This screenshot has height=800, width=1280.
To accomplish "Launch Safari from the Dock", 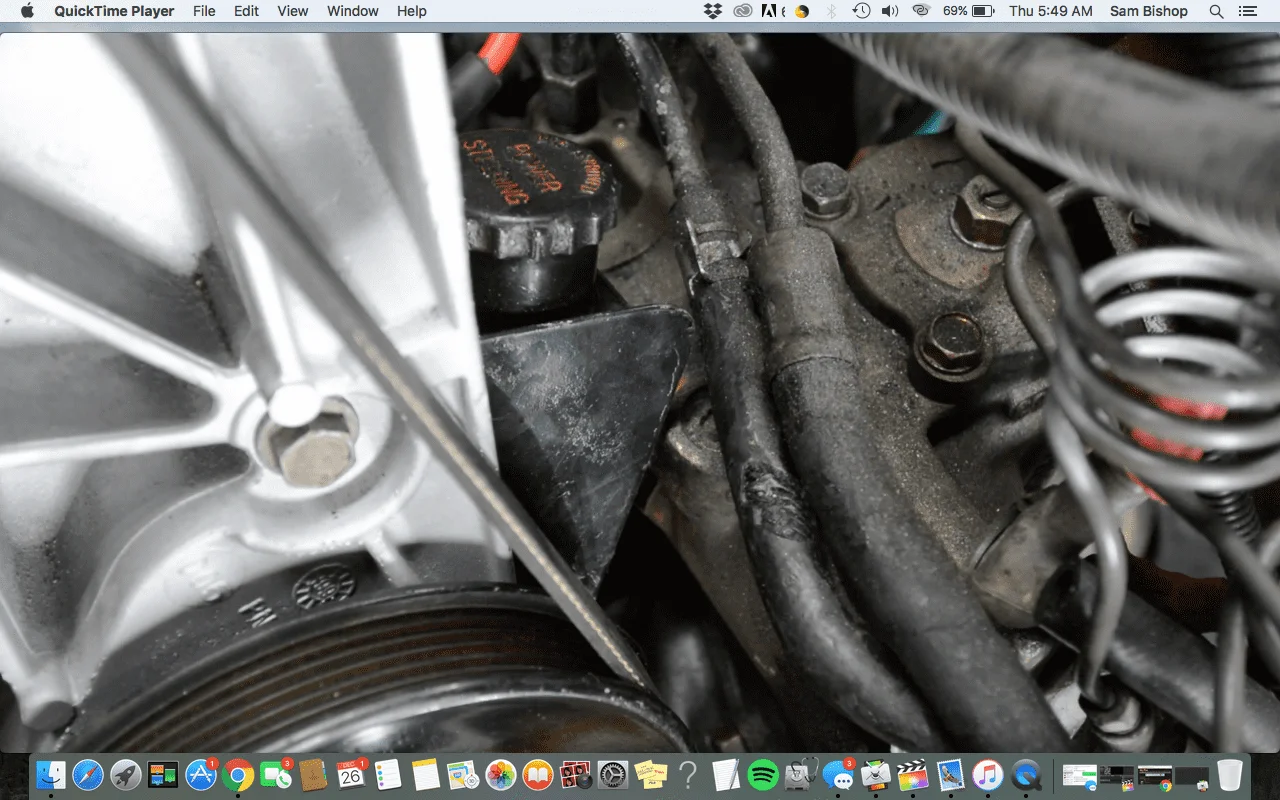I will coord(88,774).
